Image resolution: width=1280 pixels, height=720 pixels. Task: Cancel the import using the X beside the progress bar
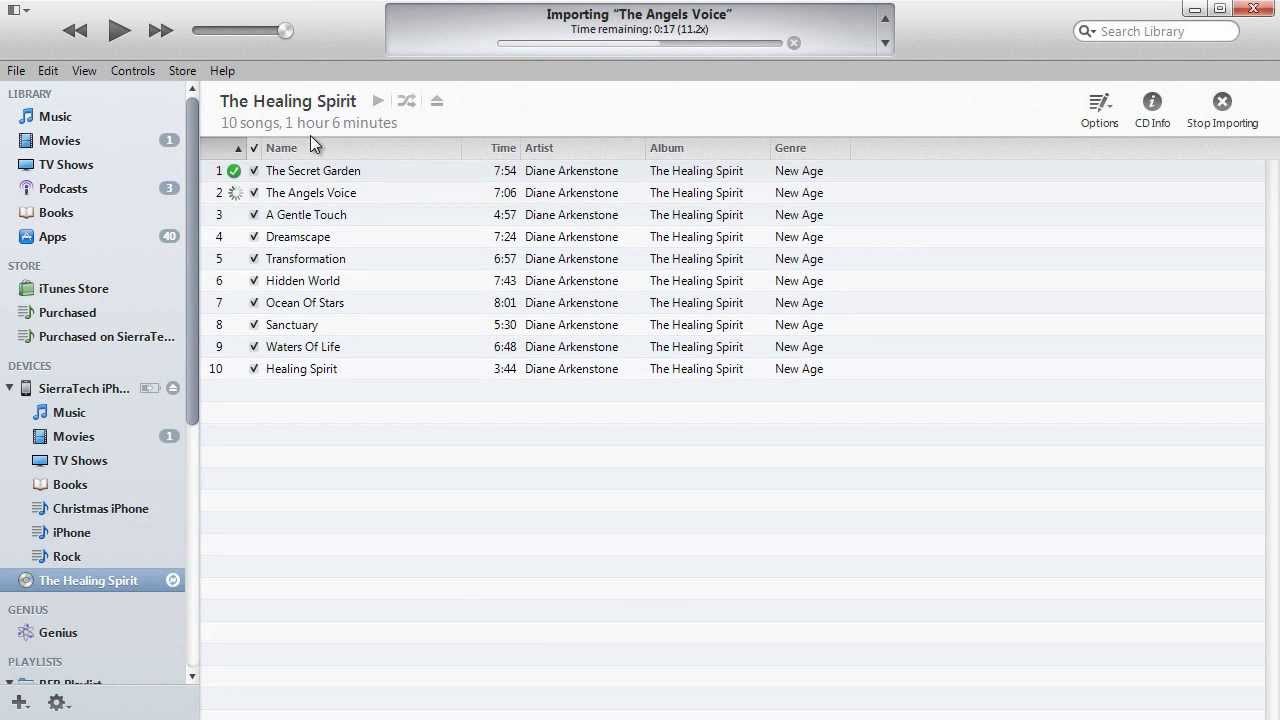click(794, 43)
